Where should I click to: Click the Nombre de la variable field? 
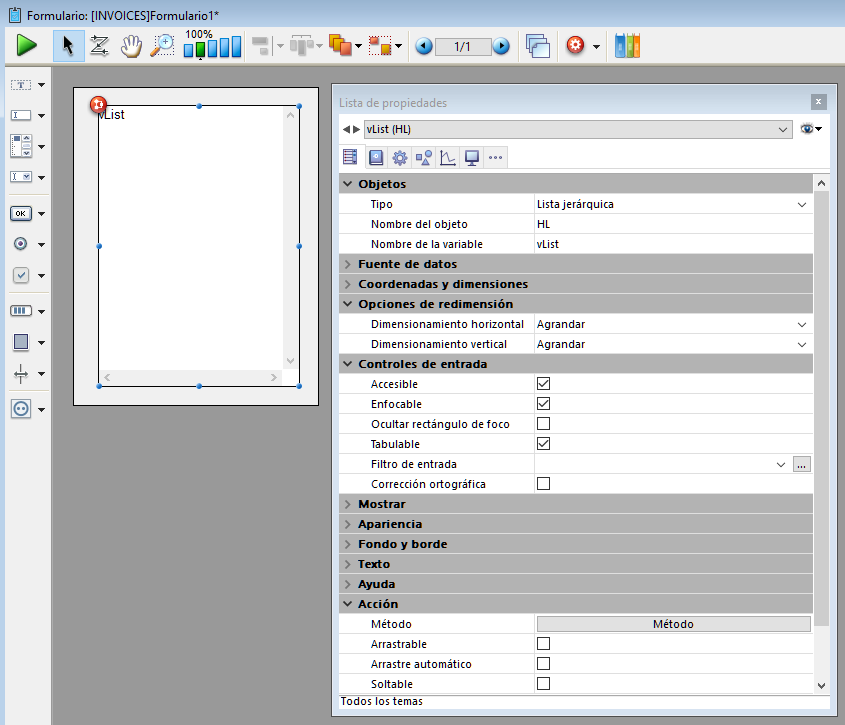[x=670, y=244]
